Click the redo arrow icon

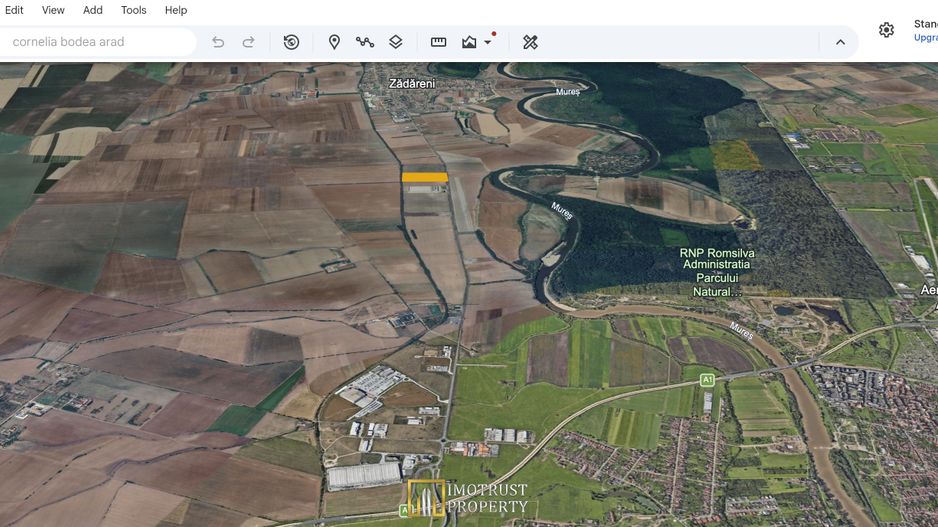pyautogui.click(x=248, y=42)
